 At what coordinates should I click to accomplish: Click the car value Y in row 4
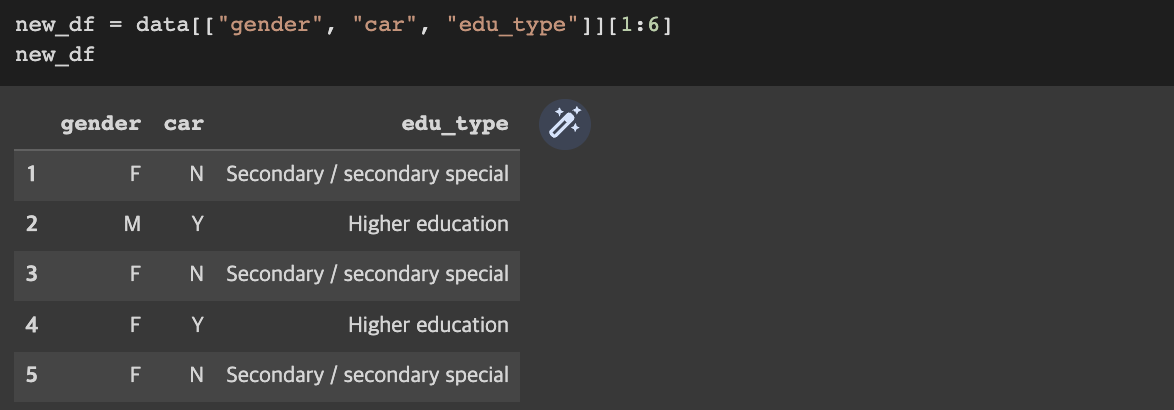click(x=197, y=324)
